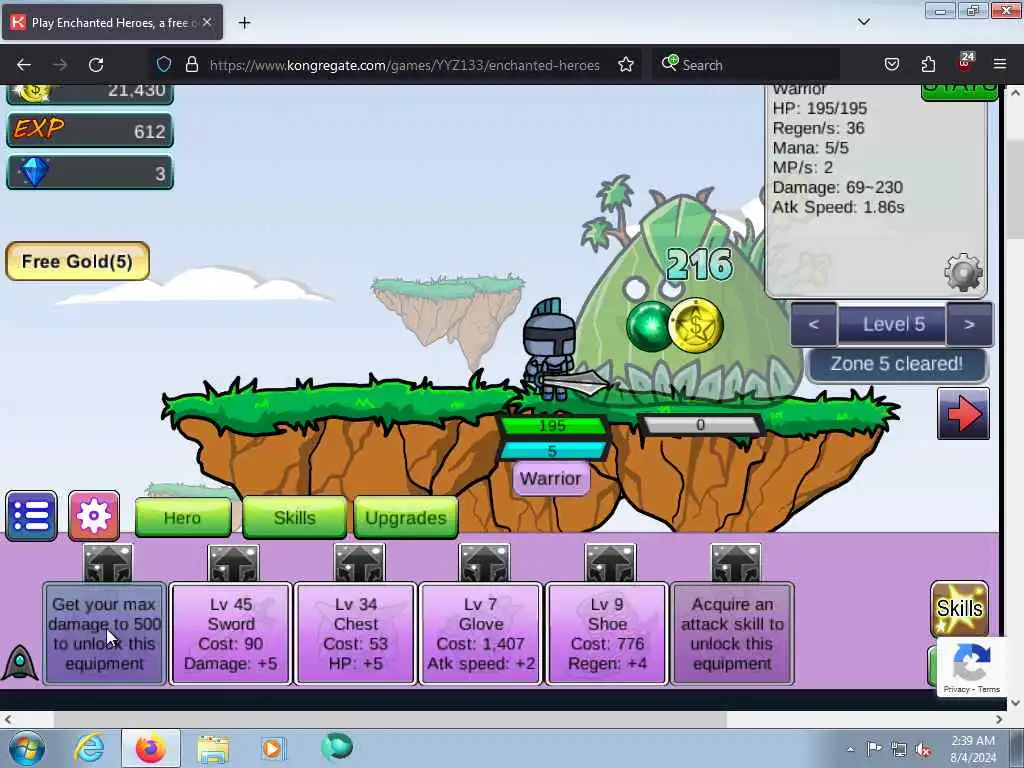Upgrade Lv 45 Sword for 90 gold
Image resolution: width=1024 pixels, height=768 pixels.
click(x=231, y=633)
